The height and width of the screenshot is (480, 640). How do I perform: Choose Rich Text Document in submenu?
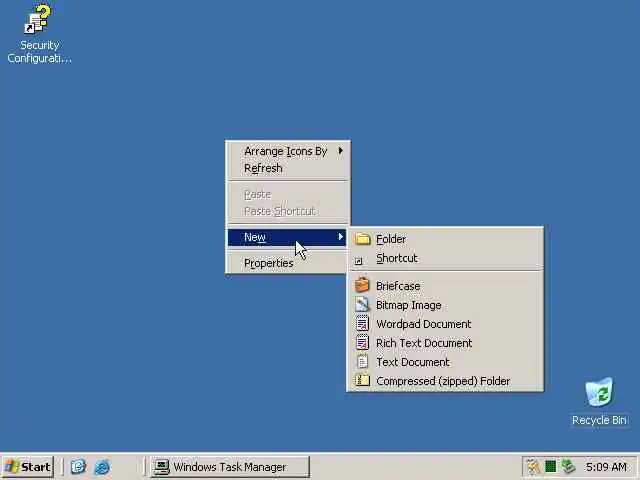445,343
